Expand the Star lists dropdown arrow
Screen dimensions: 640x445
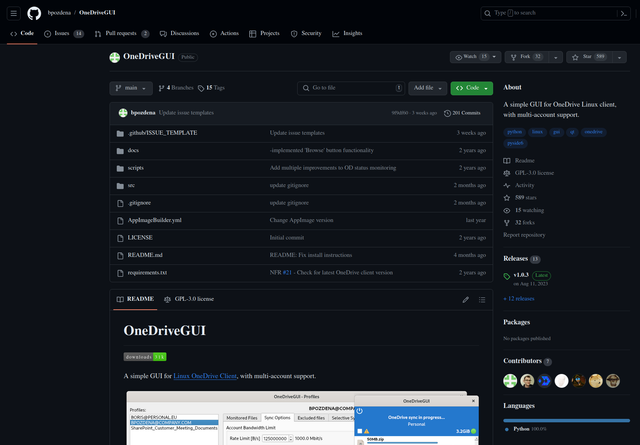click(x=620, y=57)
